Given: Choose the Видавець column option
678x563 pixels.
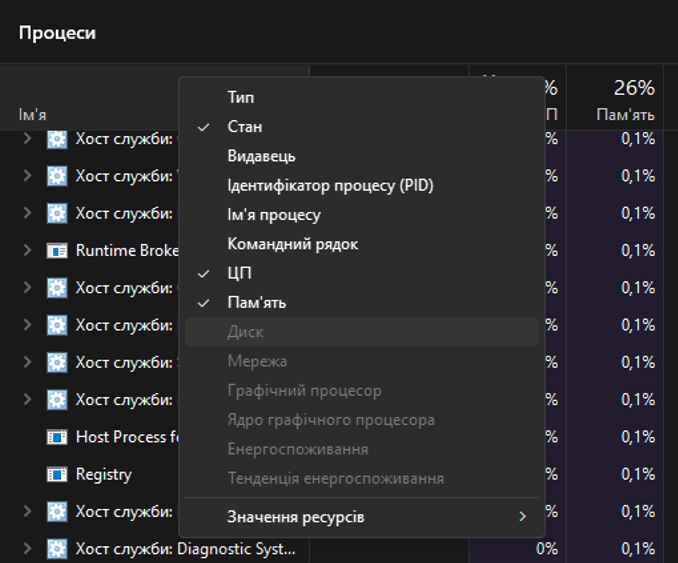Looking at the screenshot, I should (x=261, y=156).
